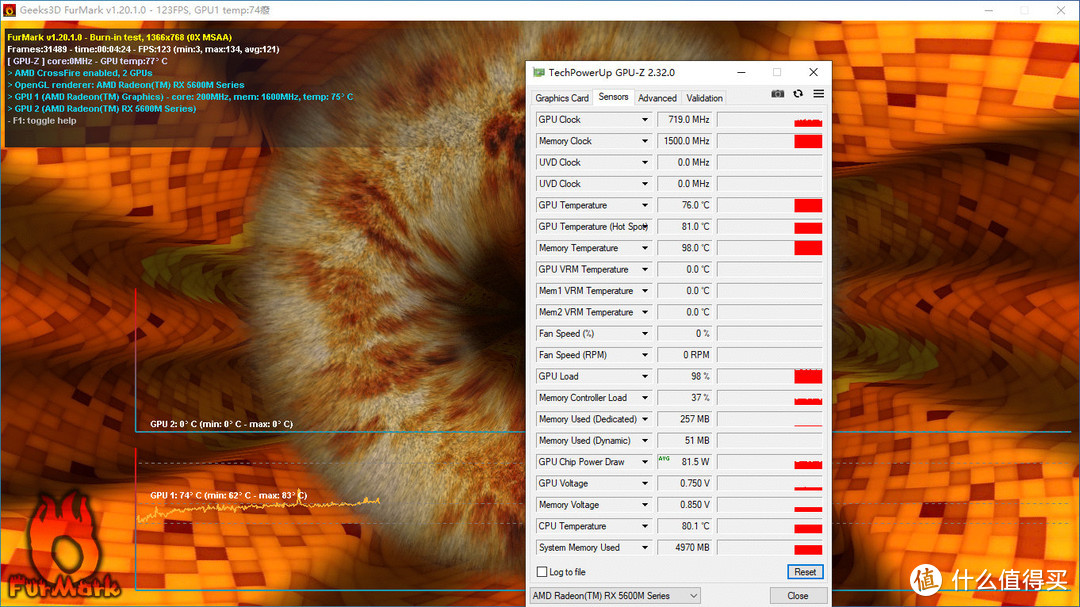Click the GPU Clock history graph
The image size is (1080, 607).
tap(770, 120)
